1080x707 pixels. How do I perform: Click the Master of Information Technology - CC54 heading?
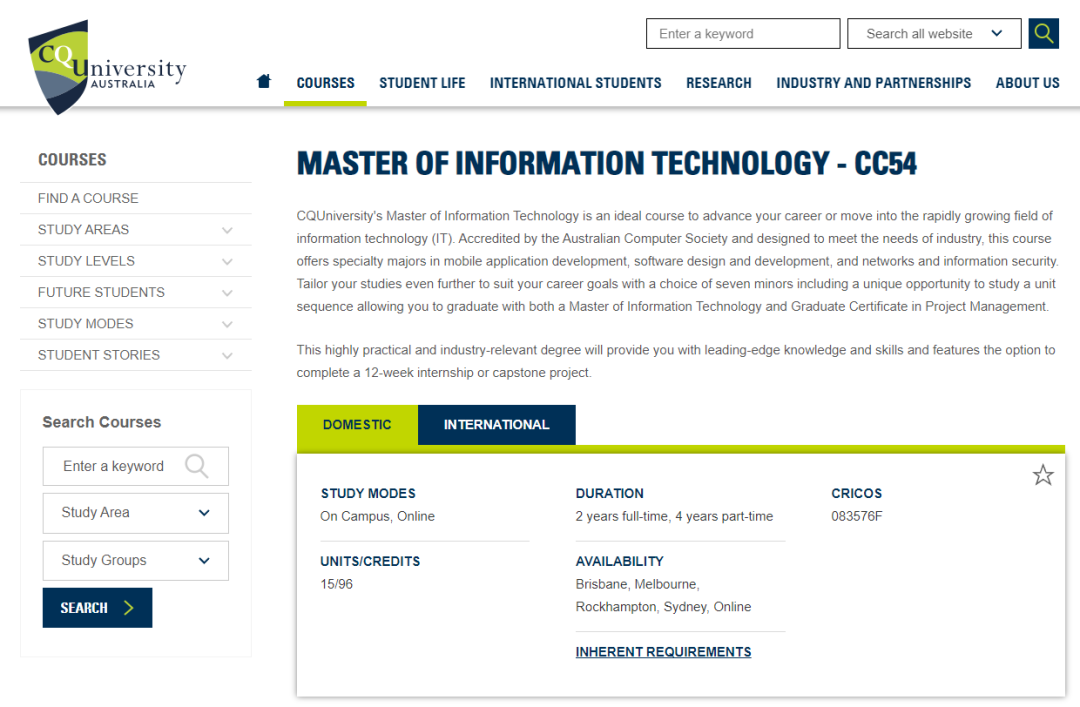click(x=607, y=164)
